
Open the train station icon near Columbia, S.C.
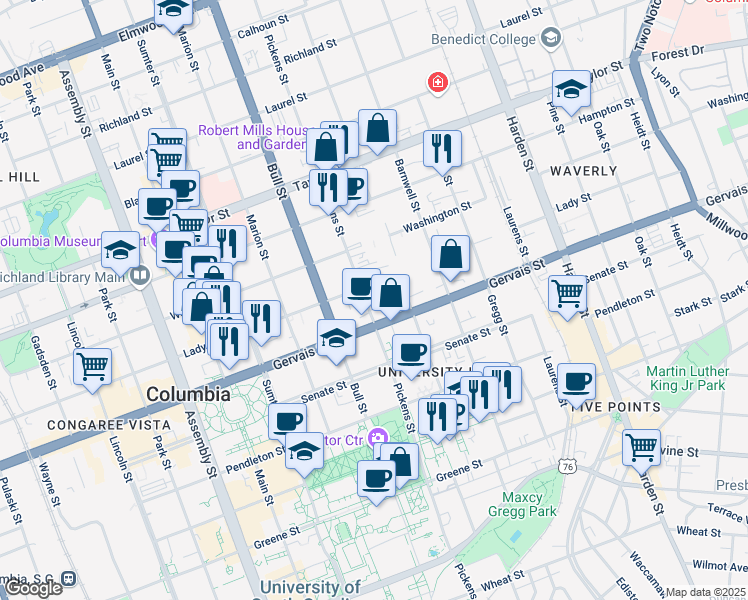[x=70, y=579]
